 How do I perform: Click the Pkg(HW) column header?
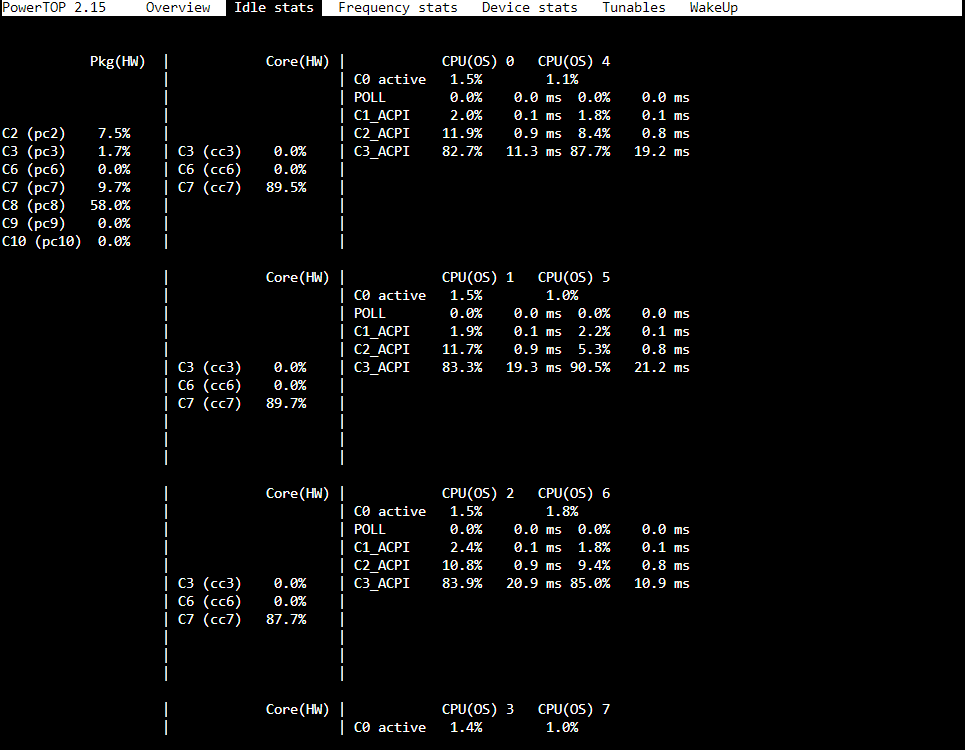(118, 62)
